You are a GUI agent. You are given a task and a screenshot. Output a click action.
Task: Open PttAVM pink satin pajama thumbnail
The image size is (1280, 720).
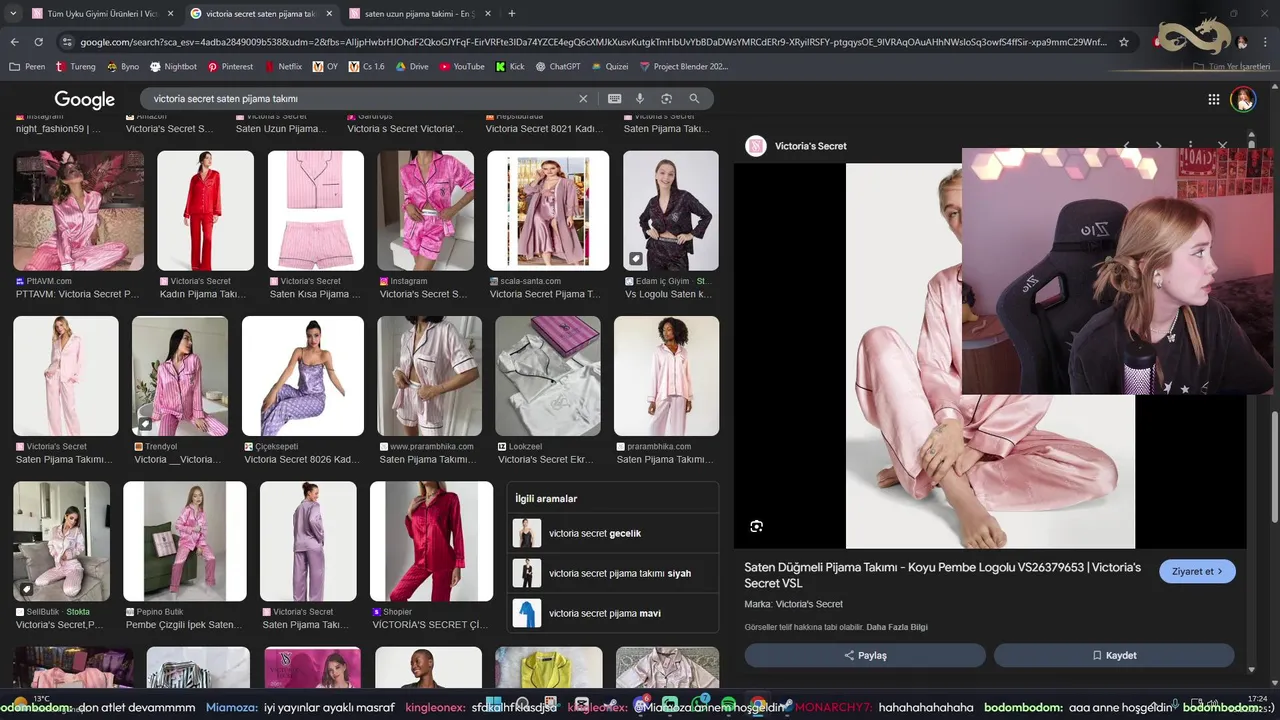tap(78, 211)
